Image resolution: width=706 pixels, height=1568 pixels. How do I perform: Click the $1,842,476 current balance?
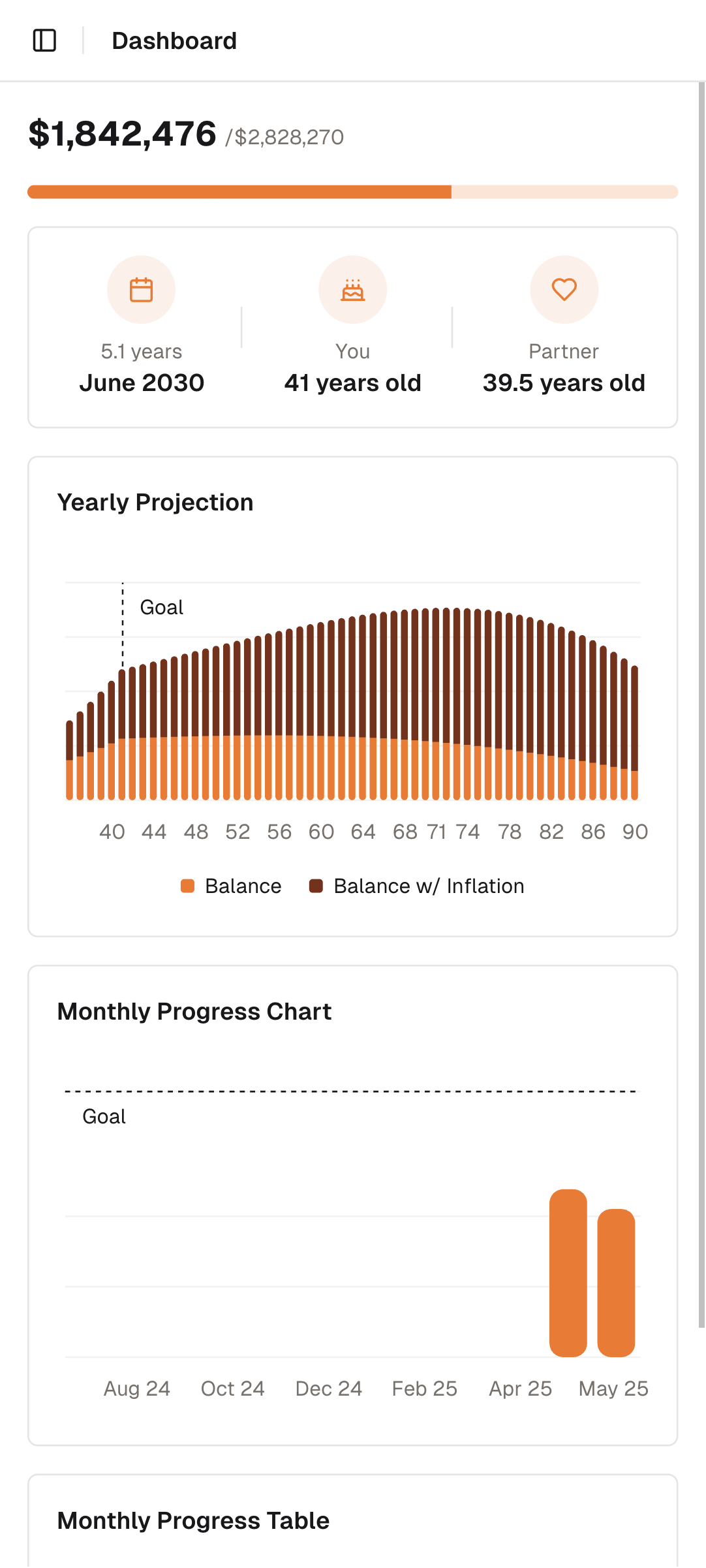pyautogui.click(x=123, y=134)
